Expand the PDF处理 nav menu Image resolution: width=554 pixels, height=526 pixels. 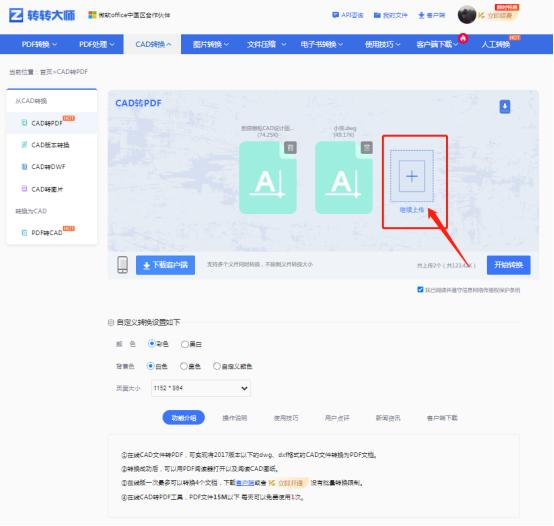[x=97, y=44]
